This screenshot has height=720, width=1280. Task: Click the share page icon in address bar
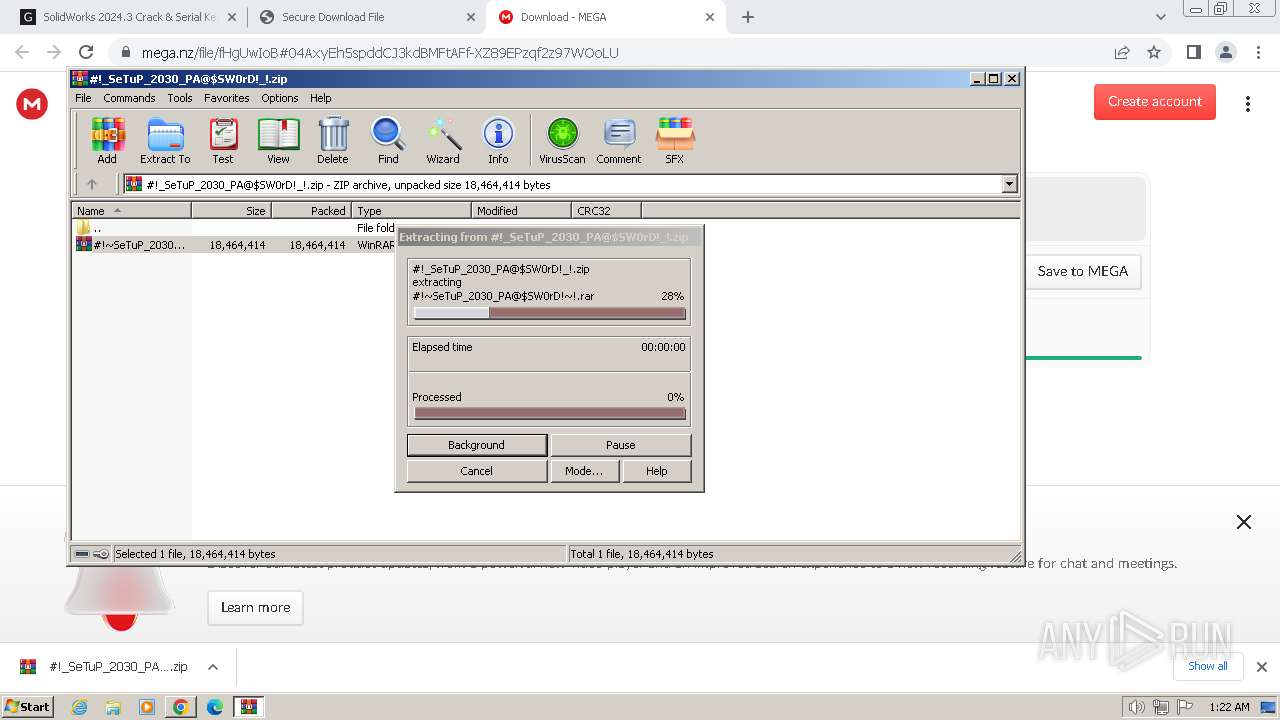(1122, 52)
